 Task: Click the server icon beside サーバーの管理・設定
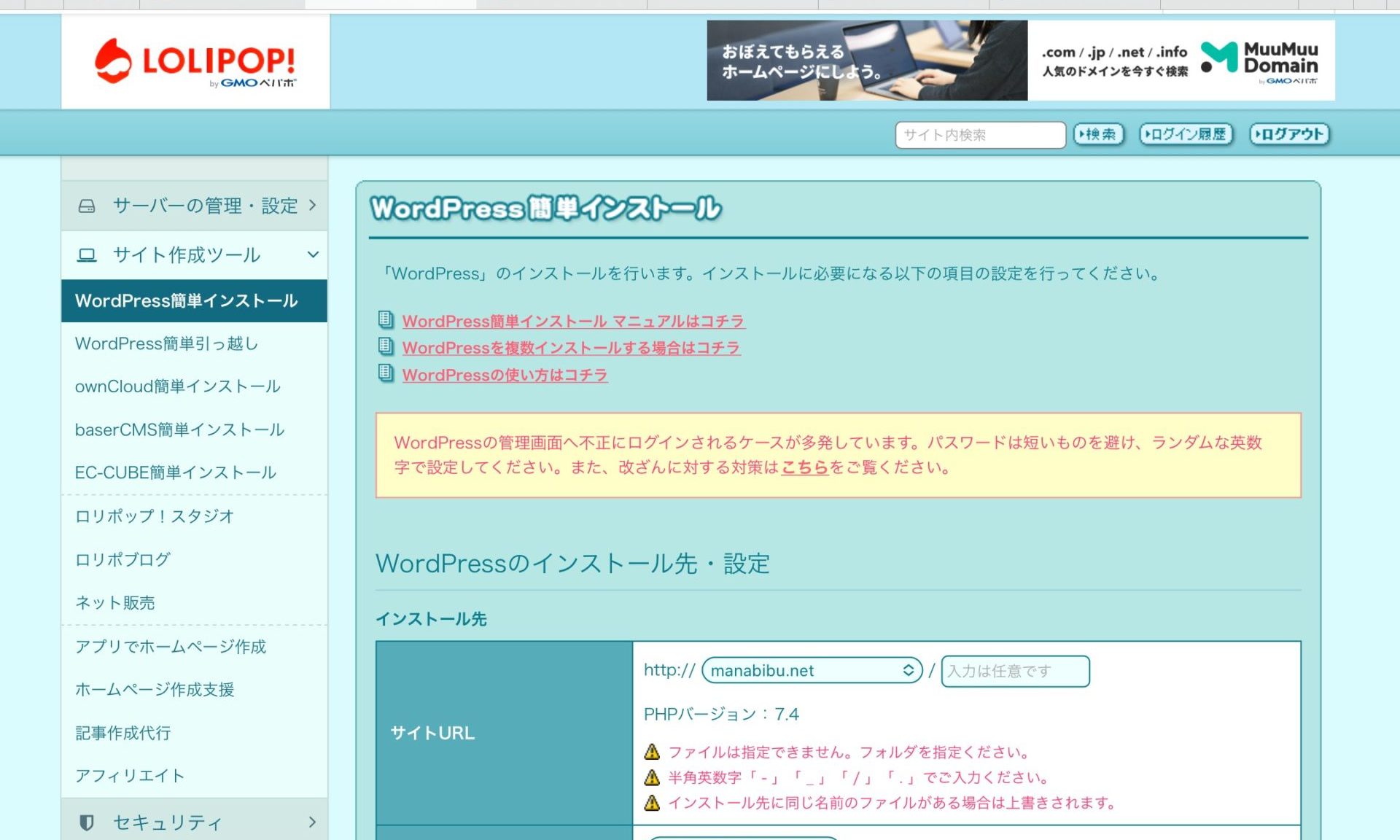click(x=87, y=206)
